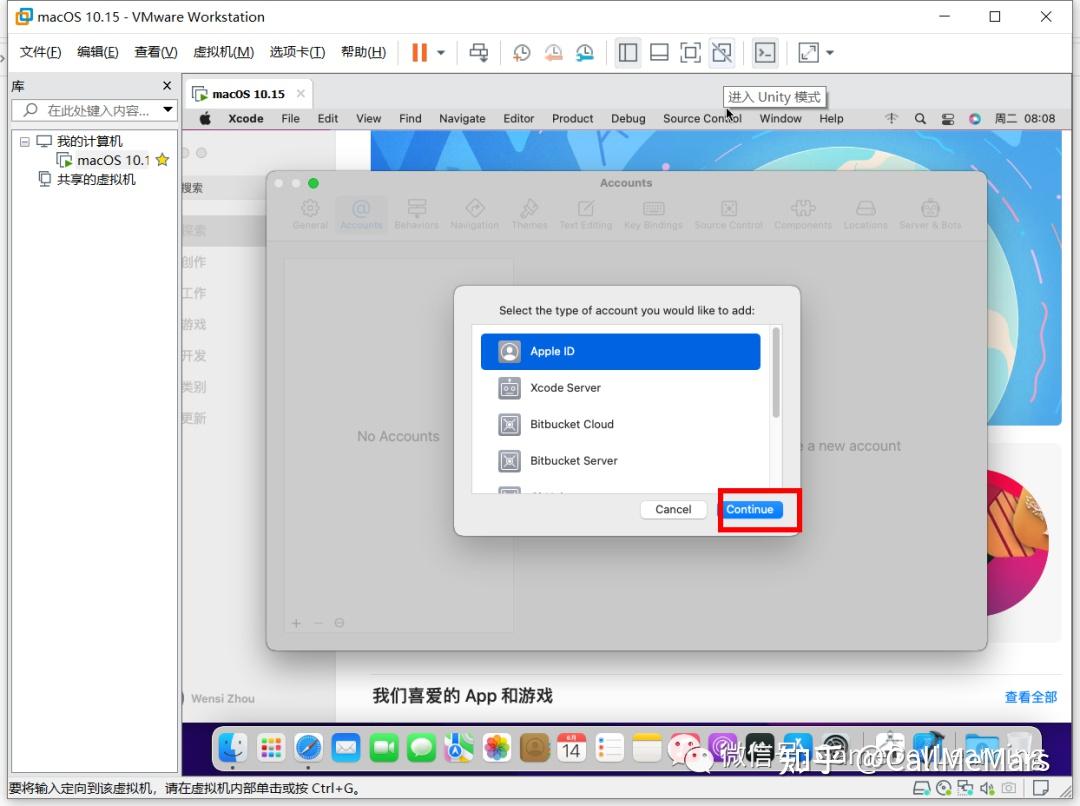Viewport: 1080px width, 806px height.
Task: Open Mail from the Dock
Action: pyautogui.click(x=346, y=747)
